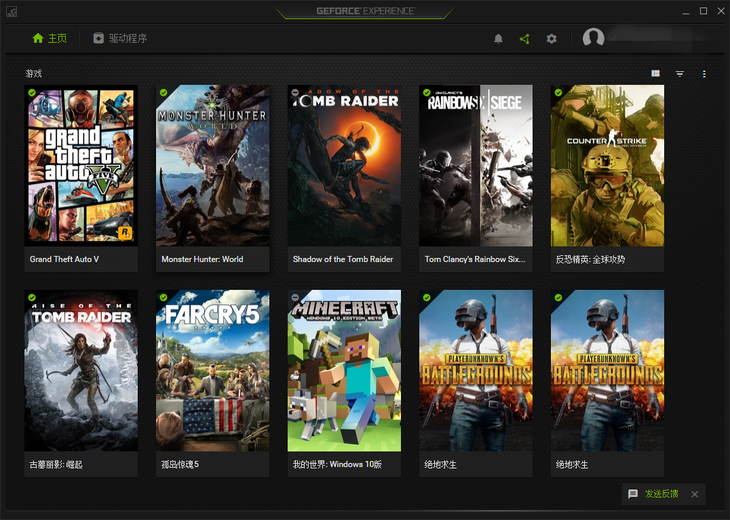Click the '孤岛惊魂5' title label
730x520 pixels.
(x=180, y=465)
